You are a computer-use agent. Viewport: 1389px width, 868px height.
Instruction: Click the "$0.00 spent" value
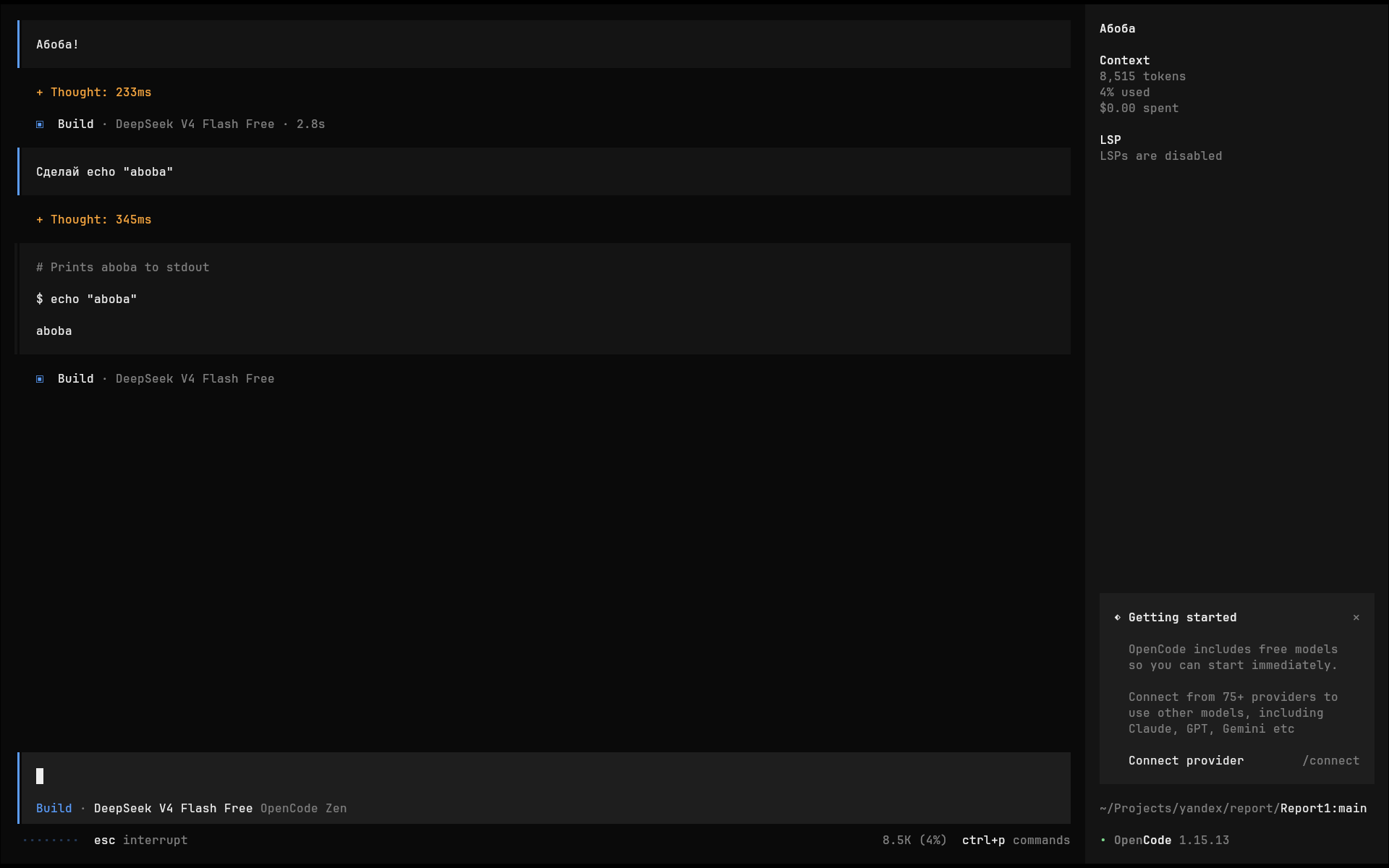point(1139,109)
